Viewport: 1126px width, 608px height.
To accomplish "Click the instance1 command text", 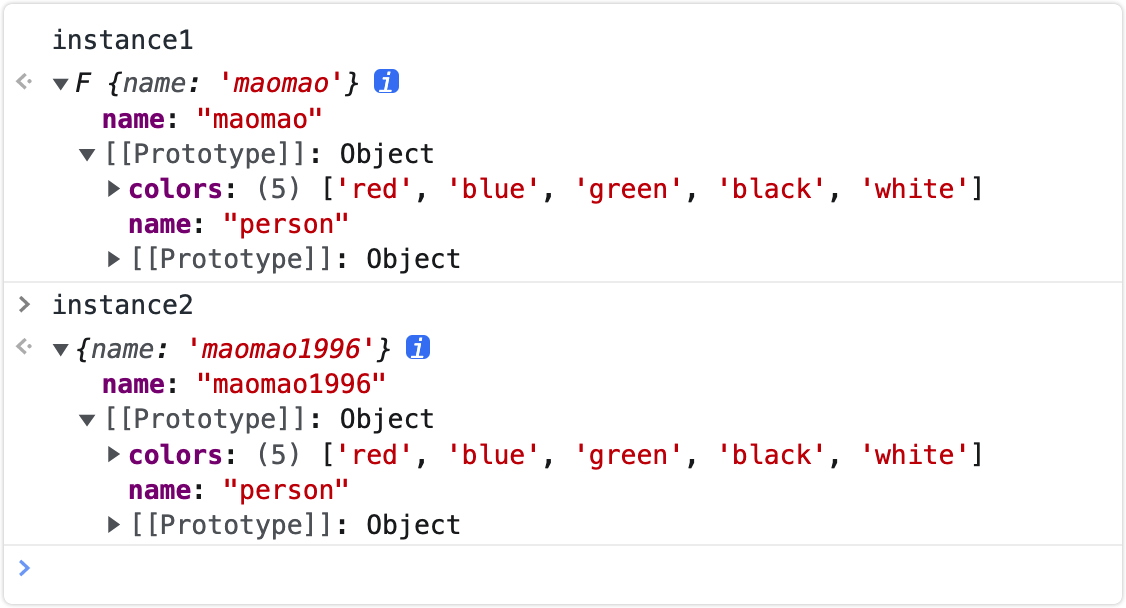I will click(x=123, y=40).
